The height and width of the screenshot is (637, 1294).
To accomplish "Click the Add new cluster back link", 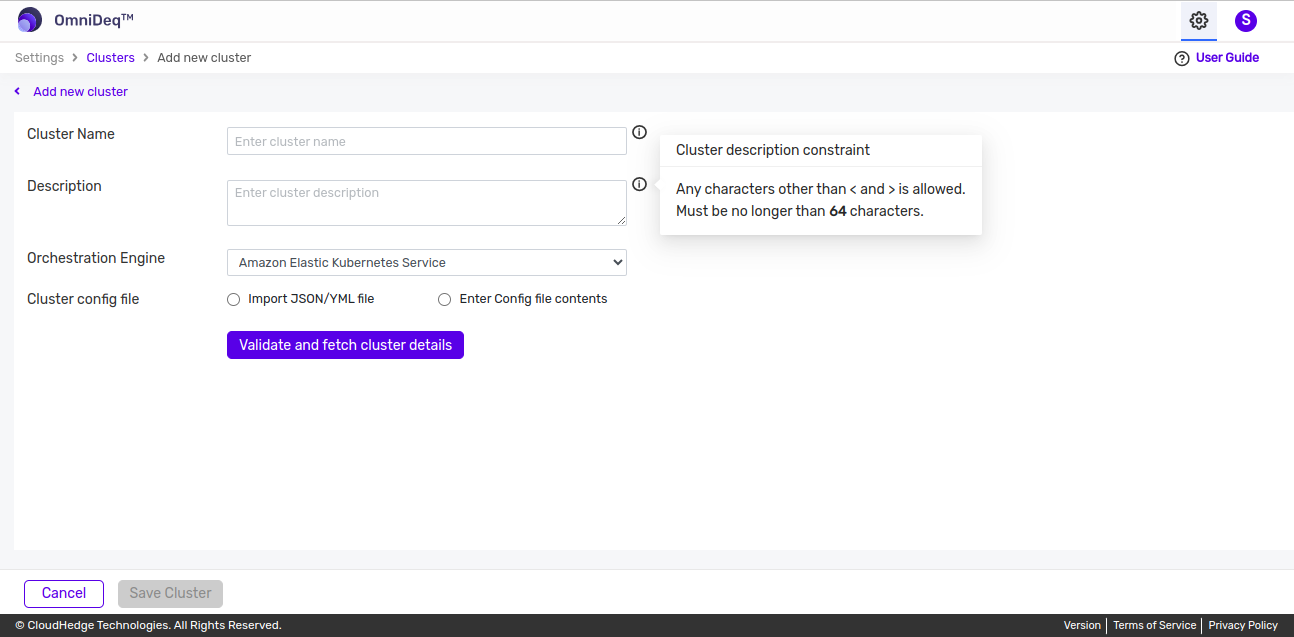I will pyautogui.click(x=80, y=91).
